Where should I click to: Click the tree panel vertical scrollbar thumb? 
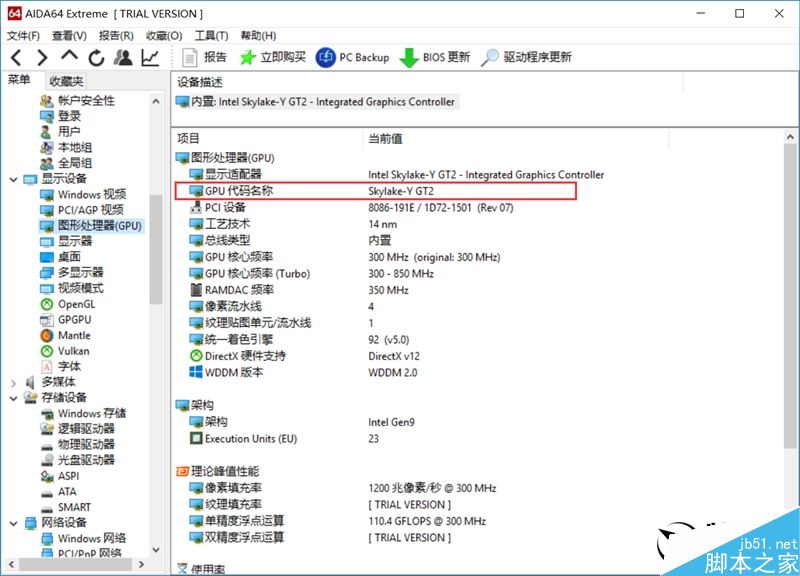pos(156,249)
